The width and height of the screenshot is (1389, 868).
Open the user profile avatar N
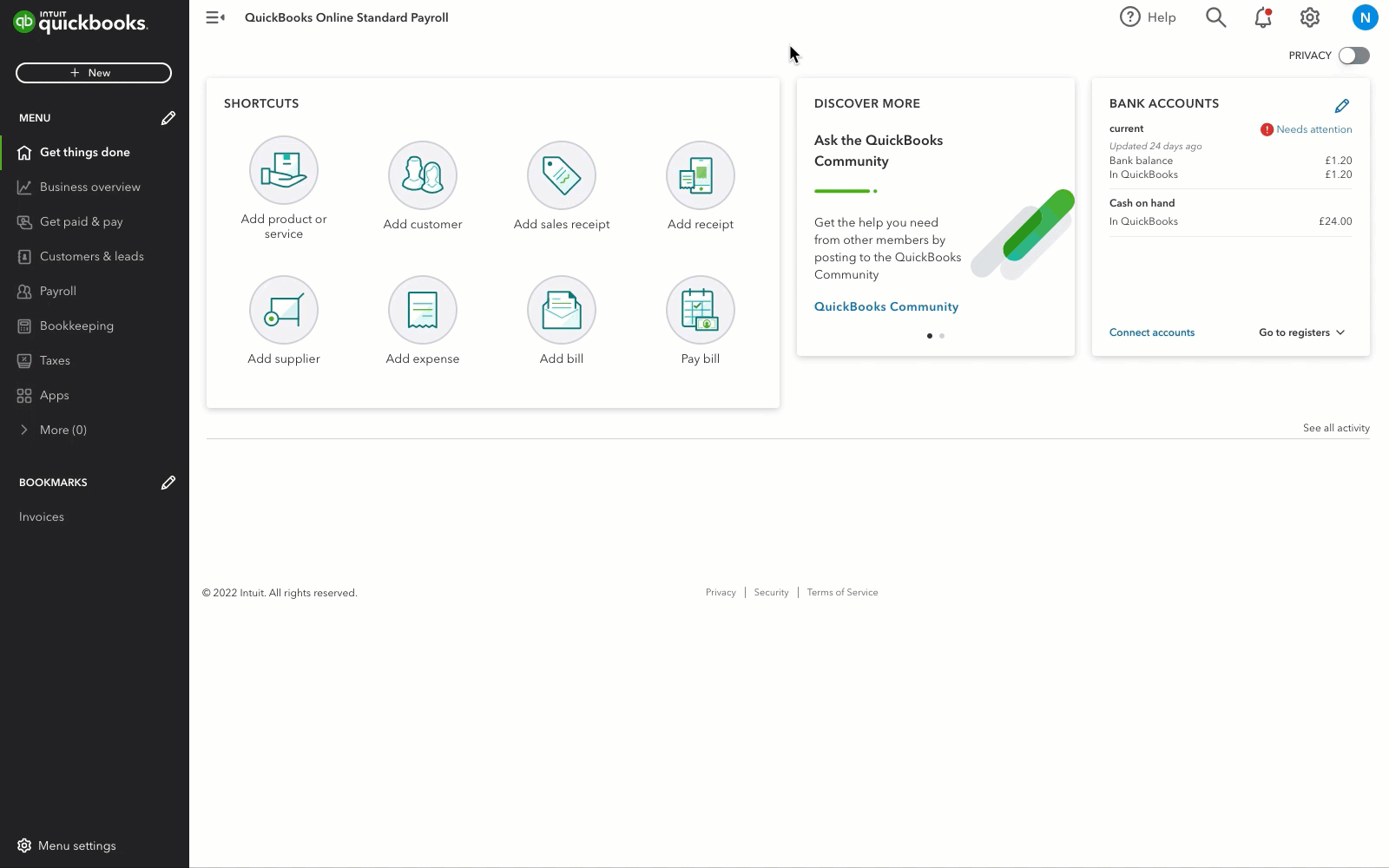[1365, 17]
